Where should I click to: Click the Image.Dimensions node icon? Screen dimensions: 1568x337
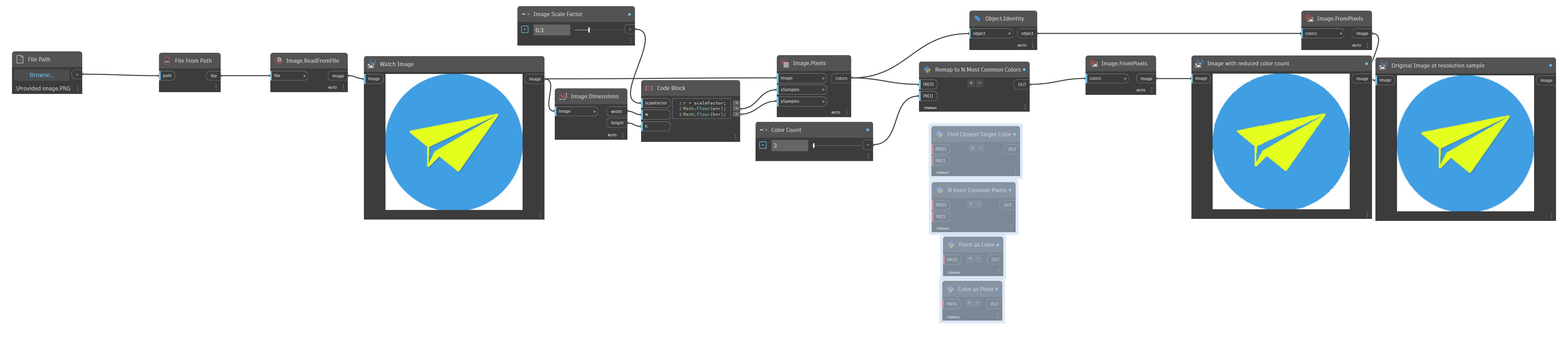[x=563, y=96]
